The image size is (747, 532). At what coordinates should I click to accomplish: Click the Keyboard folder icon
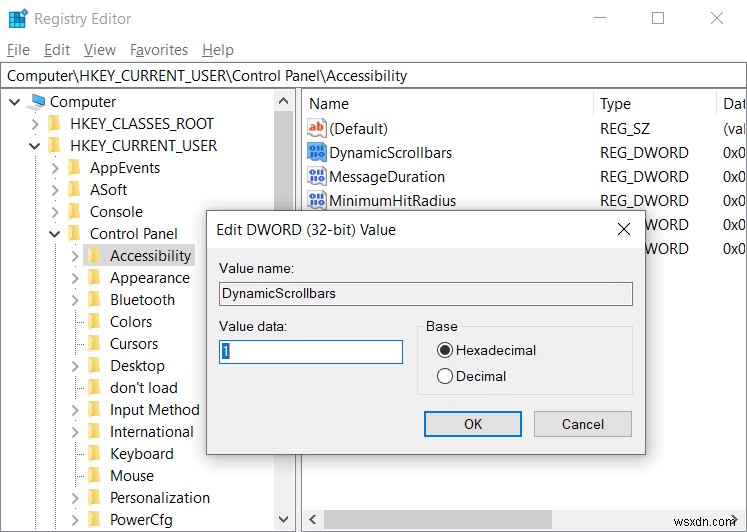pos(94,453)
